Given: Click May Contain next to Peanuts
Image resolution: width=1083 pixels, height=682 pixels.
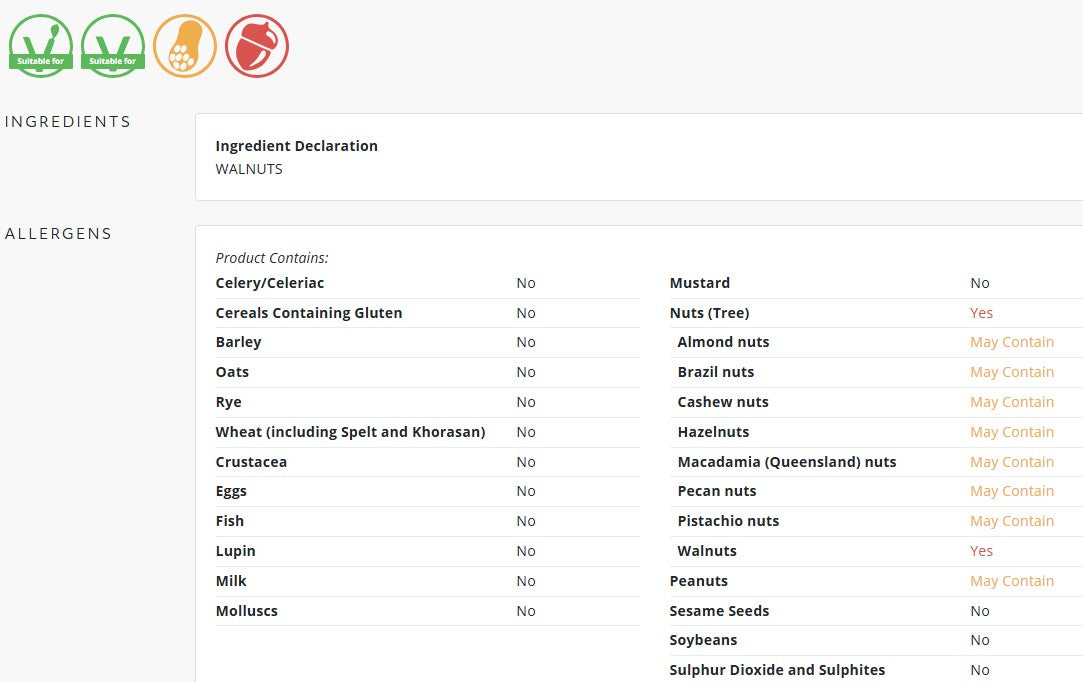Looking at the screenshot, I should pos(1012,581).
